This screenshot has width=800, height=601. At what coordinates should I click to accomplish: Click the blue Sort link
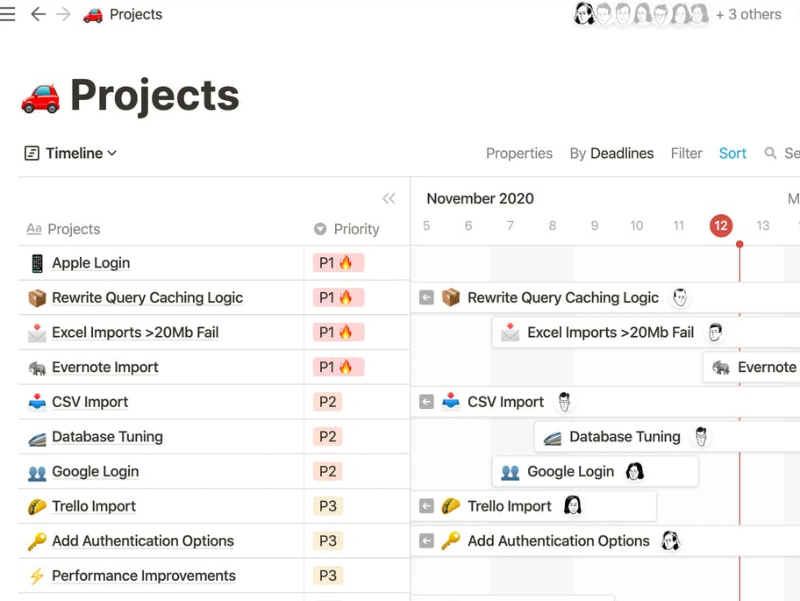coord(732,153)
